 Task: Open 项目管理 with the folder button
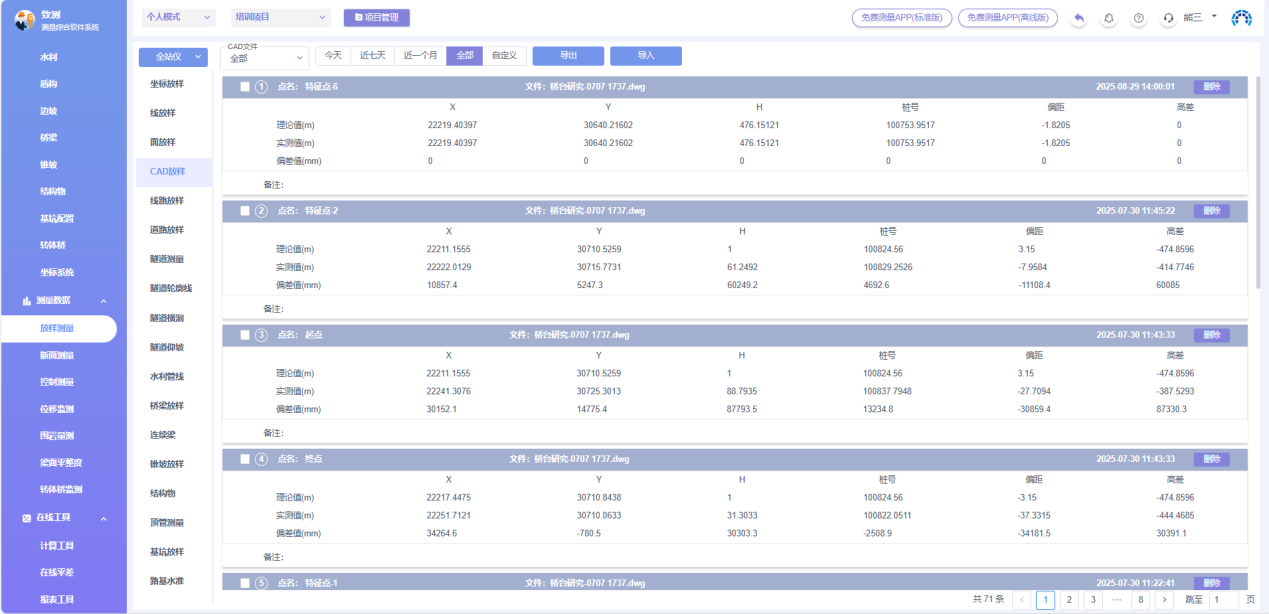376,18
